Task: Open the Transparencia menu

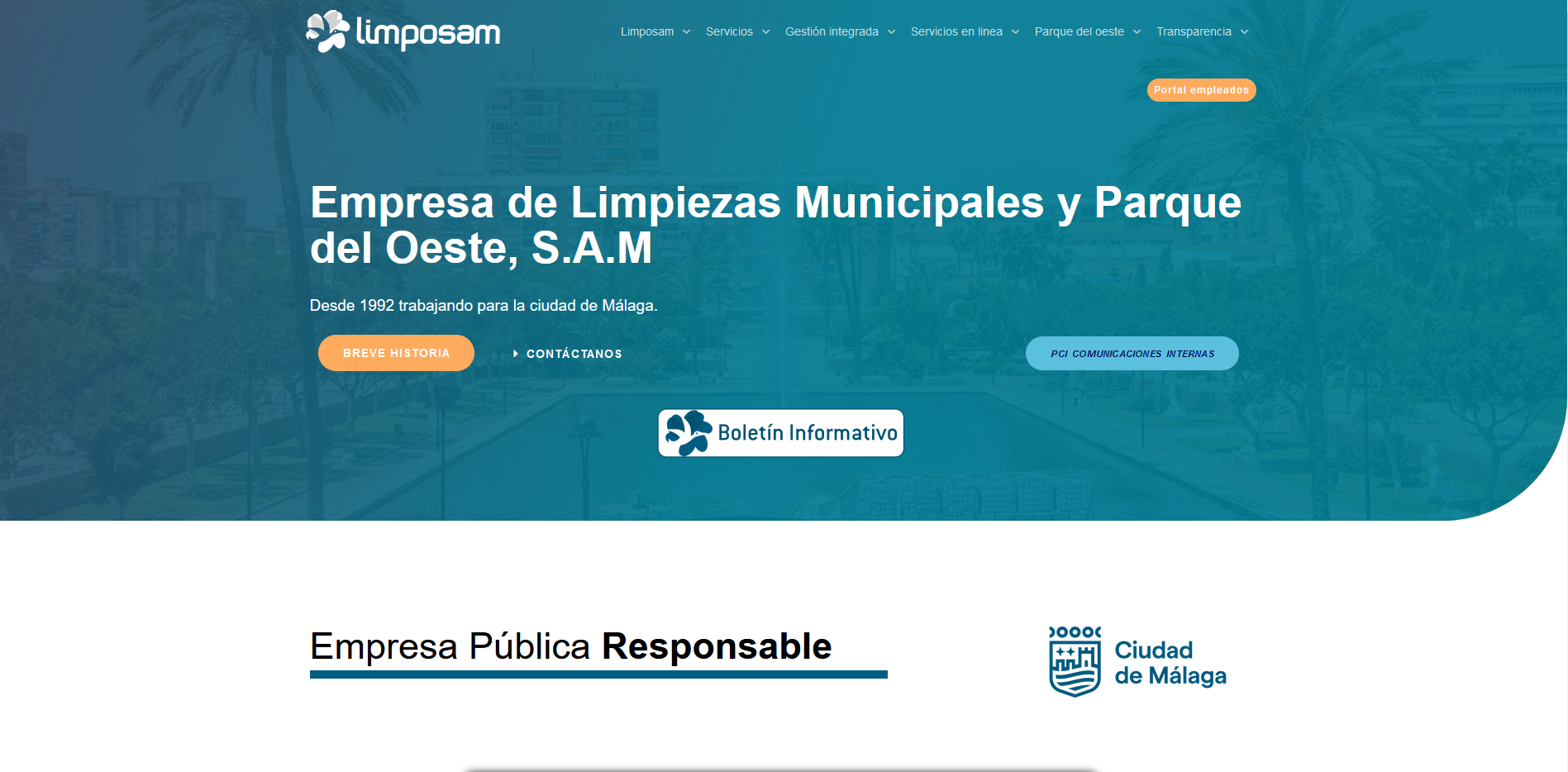Action: 1194,31
